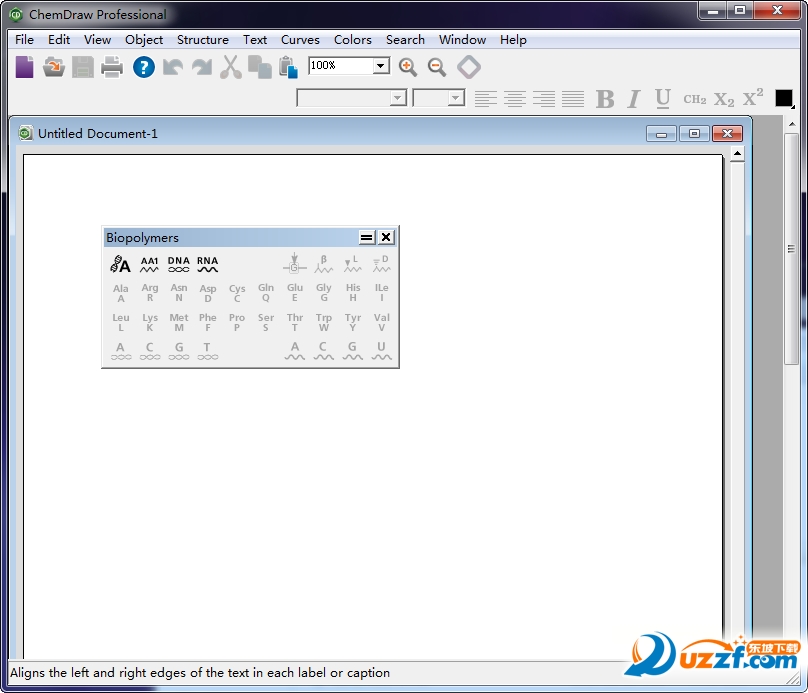Undo the last action
808x693 pixels.
(x=173, y=67)
